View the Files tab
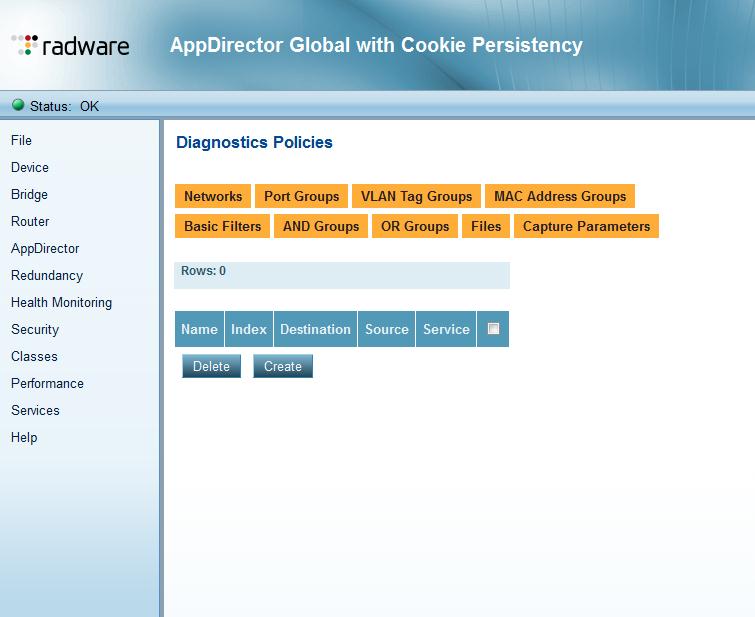Viewport: 755px width, 617px height. [486, 226]
